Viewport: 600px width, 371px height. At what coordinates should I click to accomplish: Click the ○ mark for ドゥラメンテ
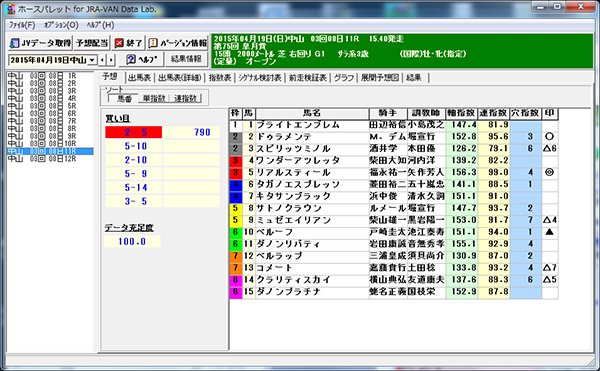click(549, 137)
